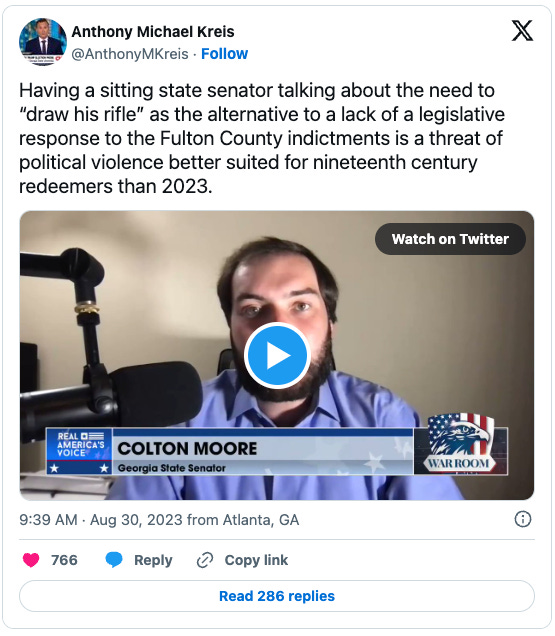The width and height of the screenshot is (555, 636).
Task: Click the Copy link text
Action: pos(256,560)
